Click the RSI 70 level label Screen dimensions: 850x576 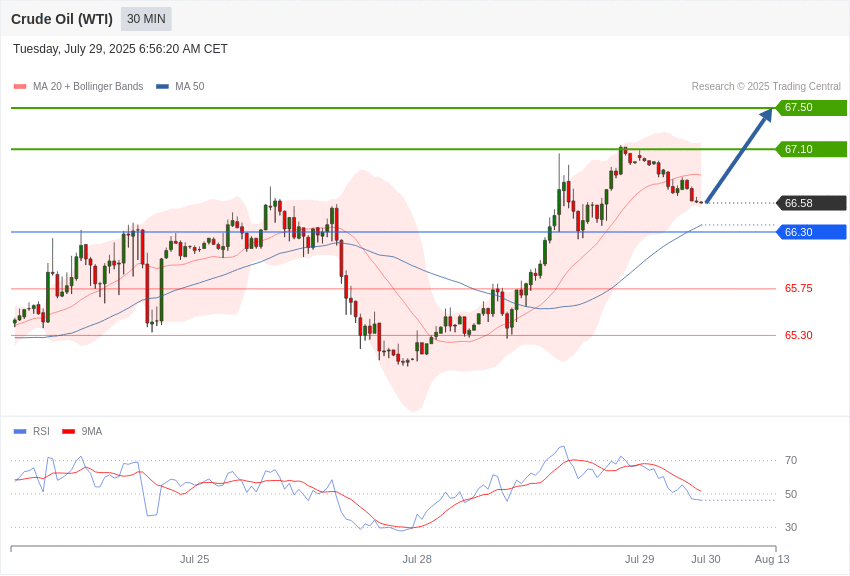coord(791,460)
